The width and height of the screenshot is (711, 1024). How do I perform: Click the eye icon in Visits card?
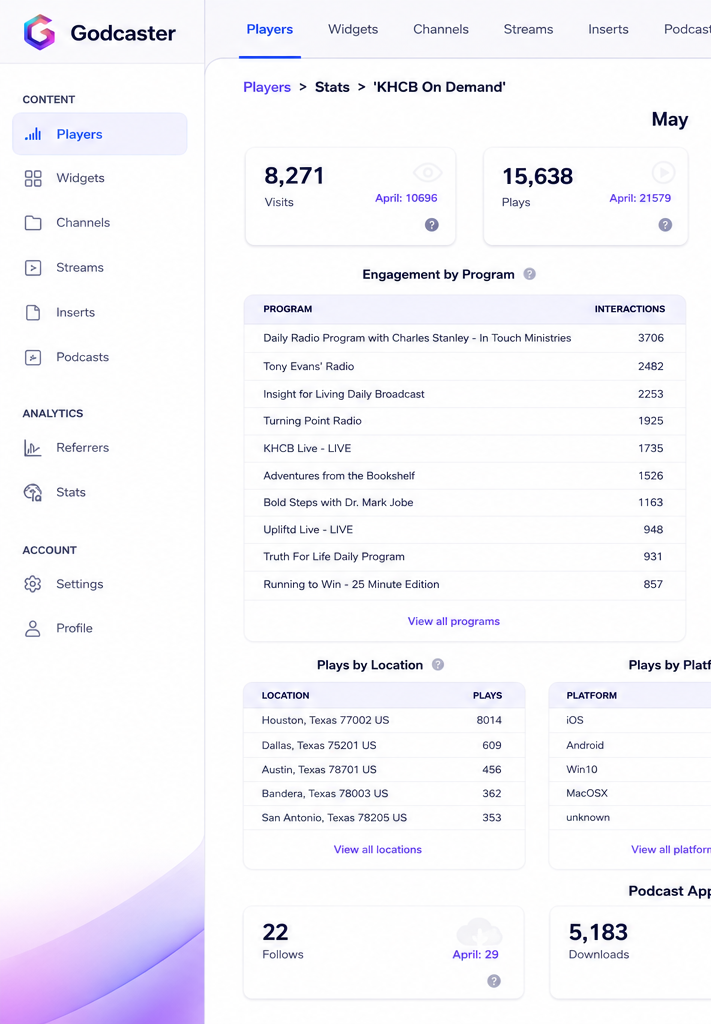click(x=428, y=172)
